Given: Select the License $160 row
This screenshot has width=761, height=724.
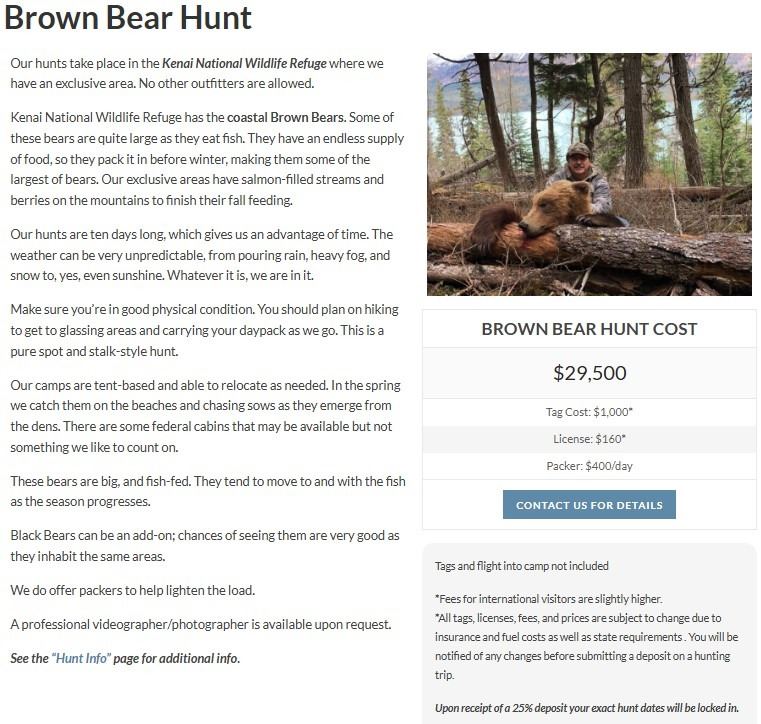Looking at the screenshot, I should (x=589, y=439).
